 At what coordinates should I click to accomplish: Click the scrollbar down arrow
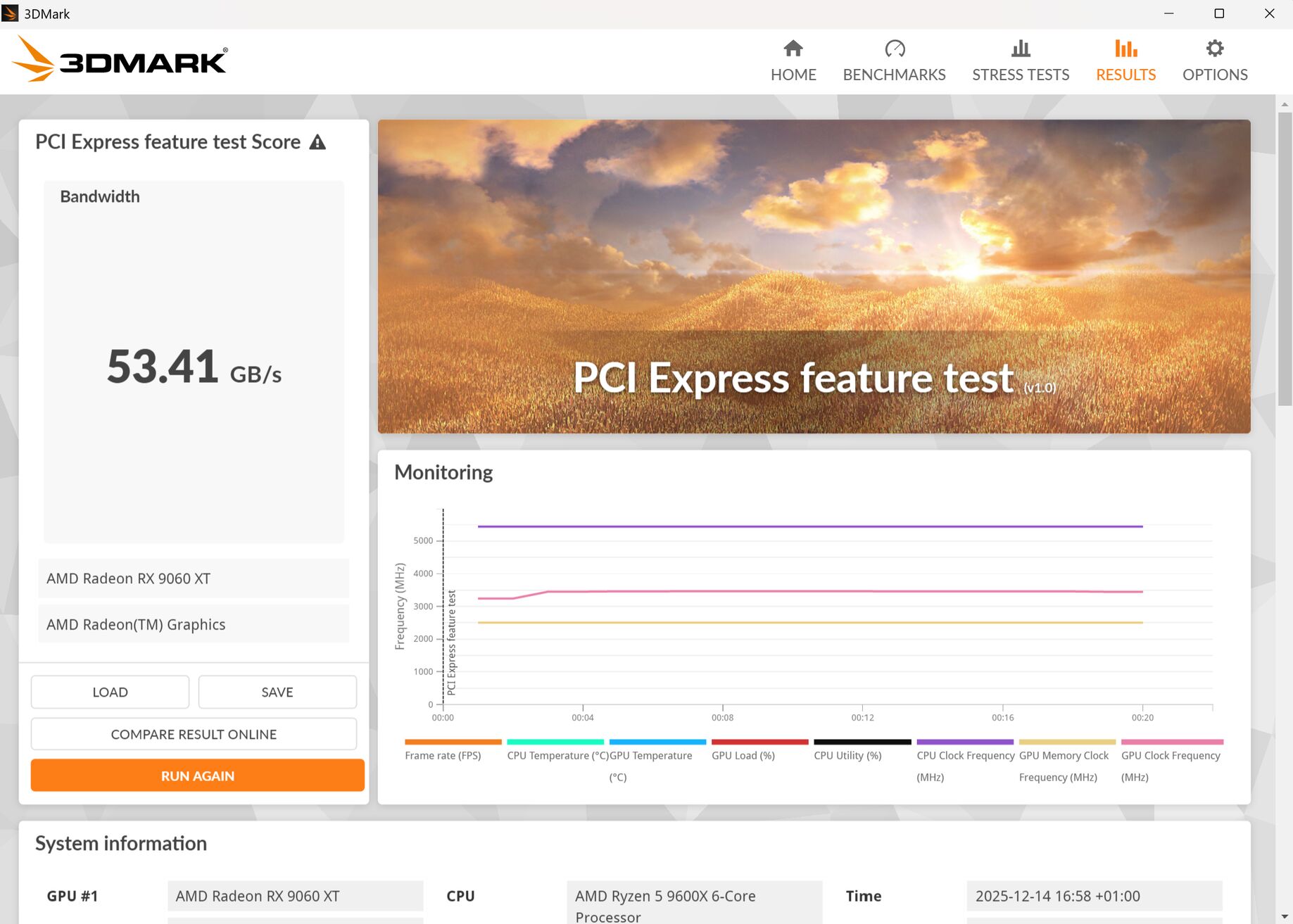[1285, 916]
